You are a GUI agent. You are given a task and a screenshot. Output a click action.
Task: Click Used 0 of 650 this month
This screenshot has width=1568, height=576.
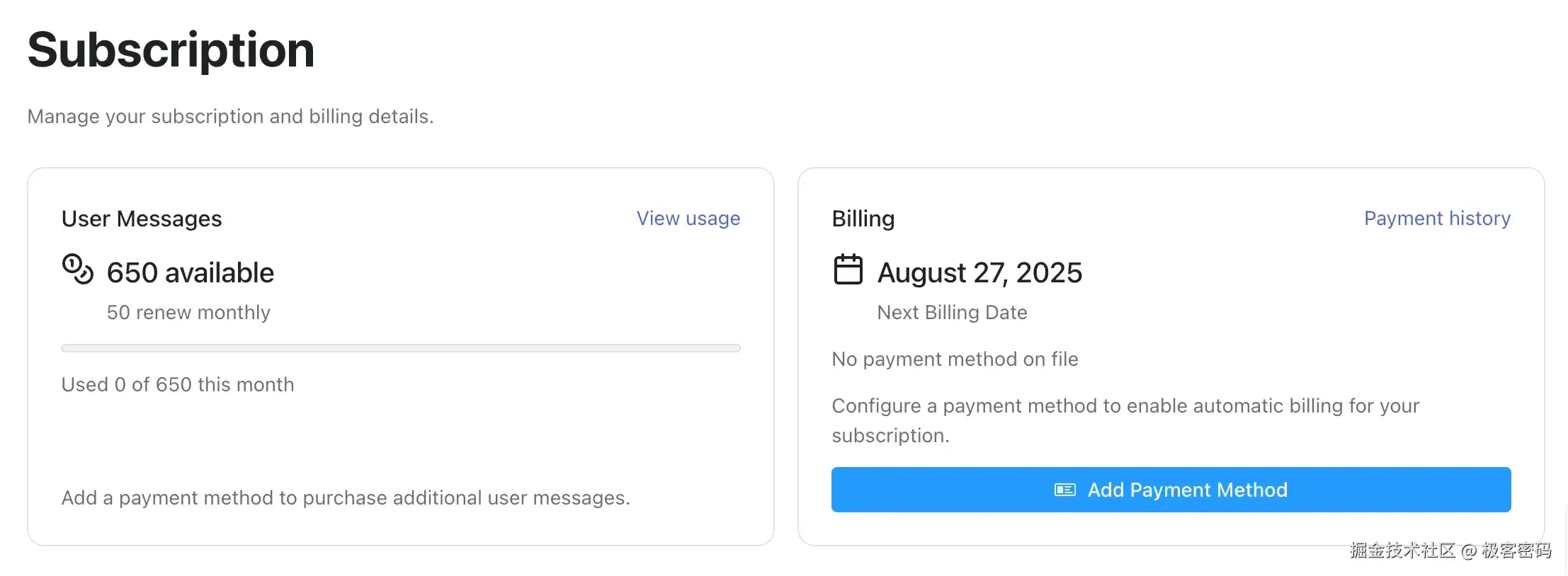click(178, 385)
